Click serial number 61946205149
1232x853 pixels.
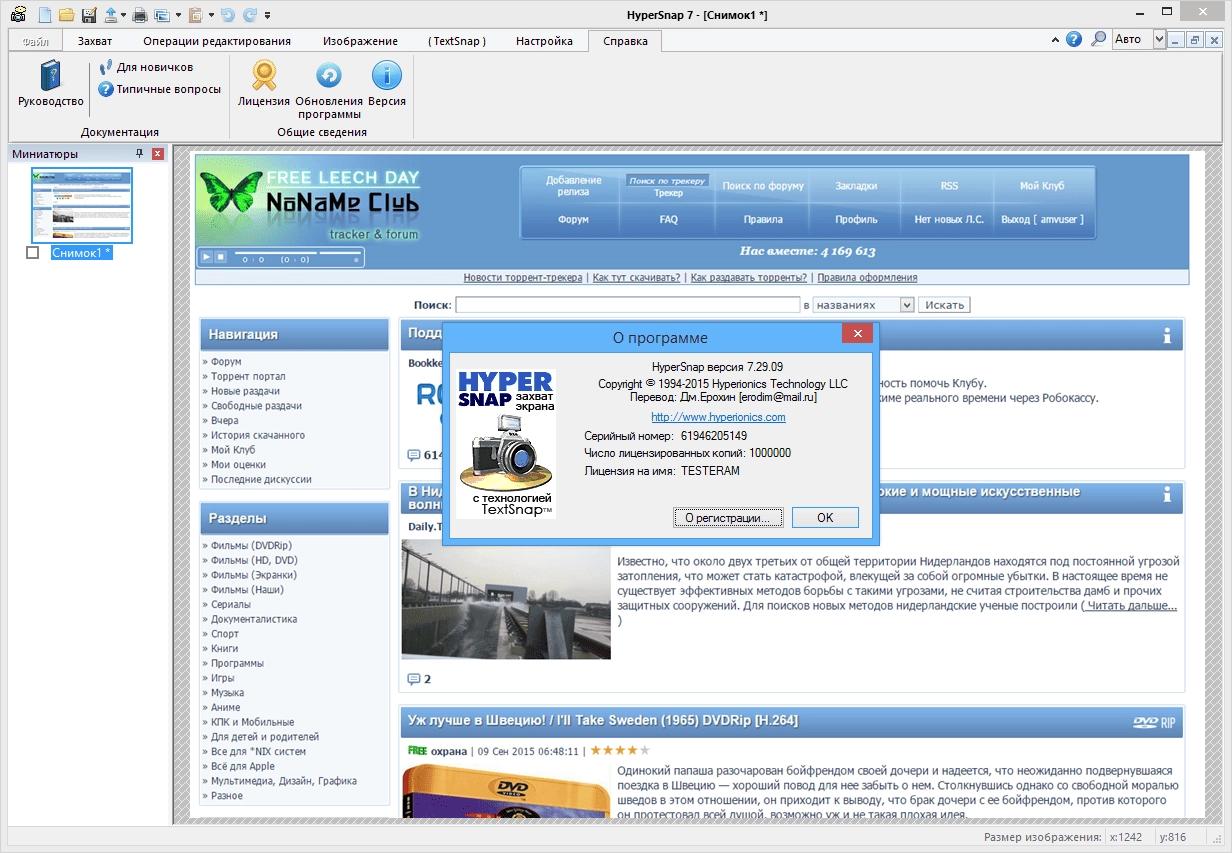(713, 436)
